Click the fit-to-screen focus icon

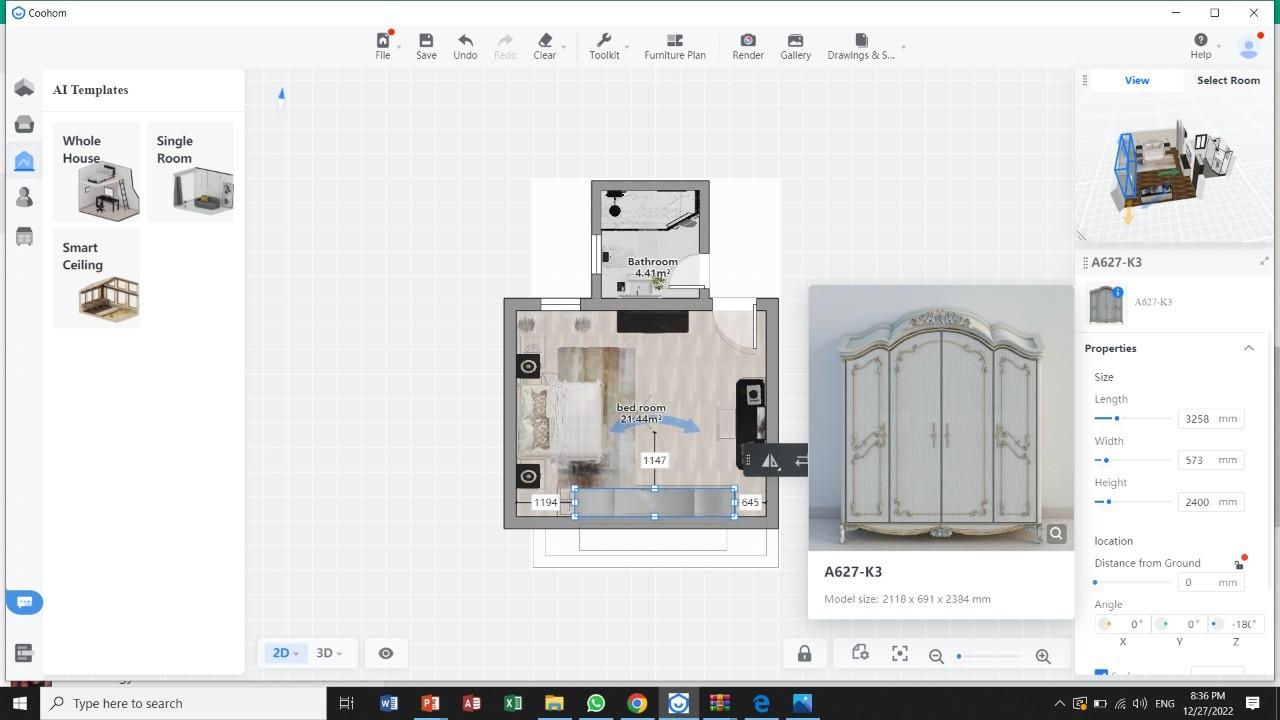pyautogui.click(x=900, y=654)
